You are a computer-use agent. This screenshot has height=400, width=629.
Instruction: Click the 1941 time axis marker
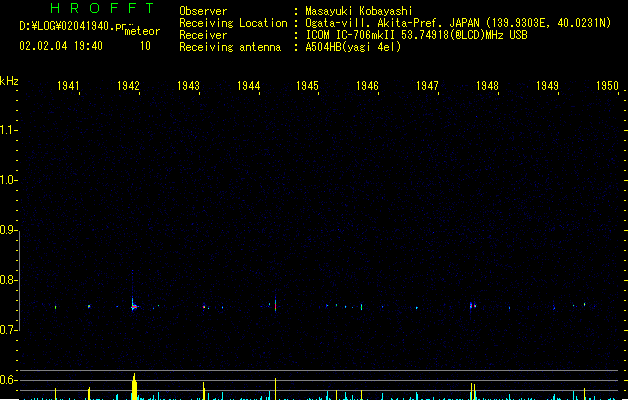(68, 86)
